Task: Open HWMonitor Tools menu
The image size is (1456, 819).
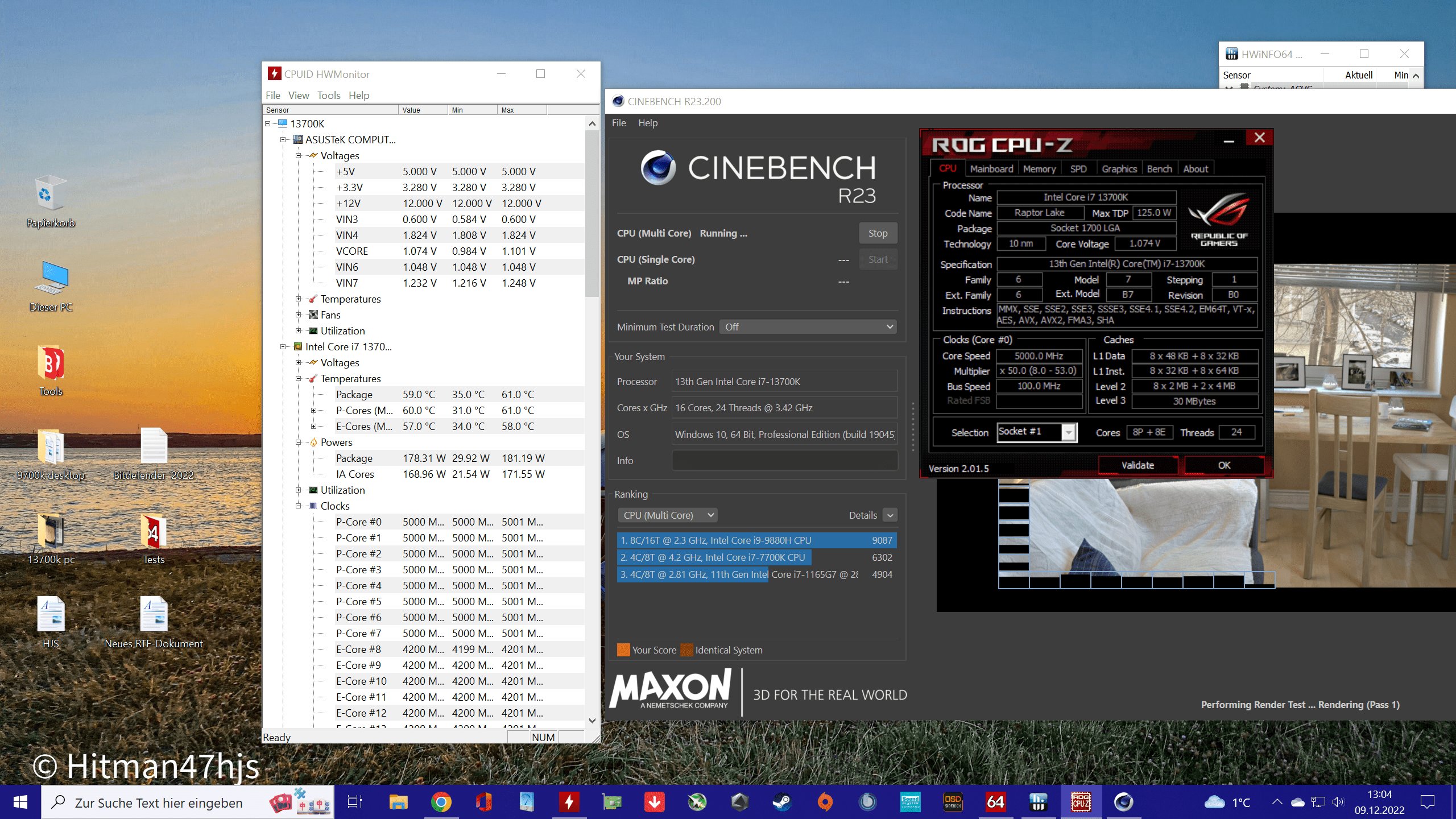Action: click(x=329, y=95)
